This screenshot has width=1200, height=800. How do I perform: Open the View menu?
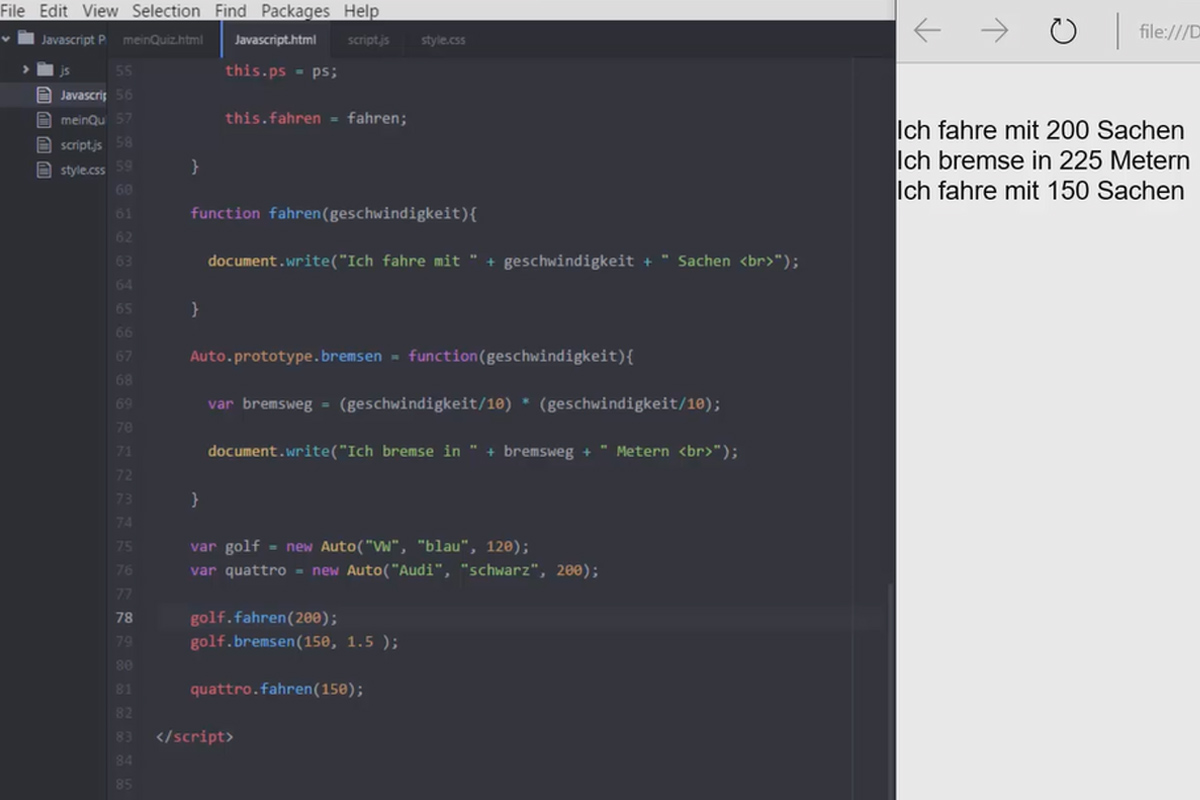click(100, 11)
